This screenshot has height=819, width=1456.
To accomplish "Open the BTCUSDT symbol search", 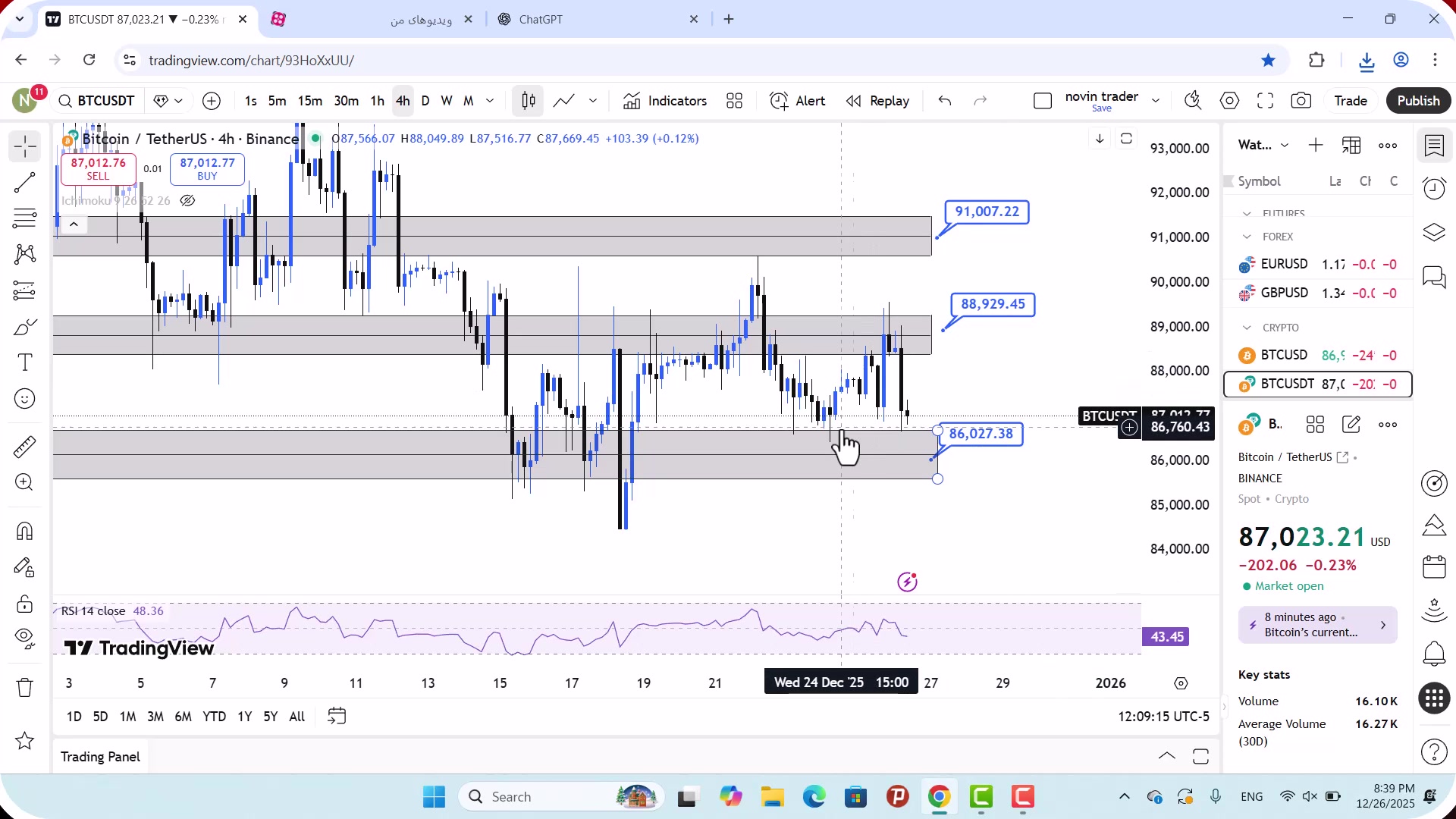I will click(97, 101).
